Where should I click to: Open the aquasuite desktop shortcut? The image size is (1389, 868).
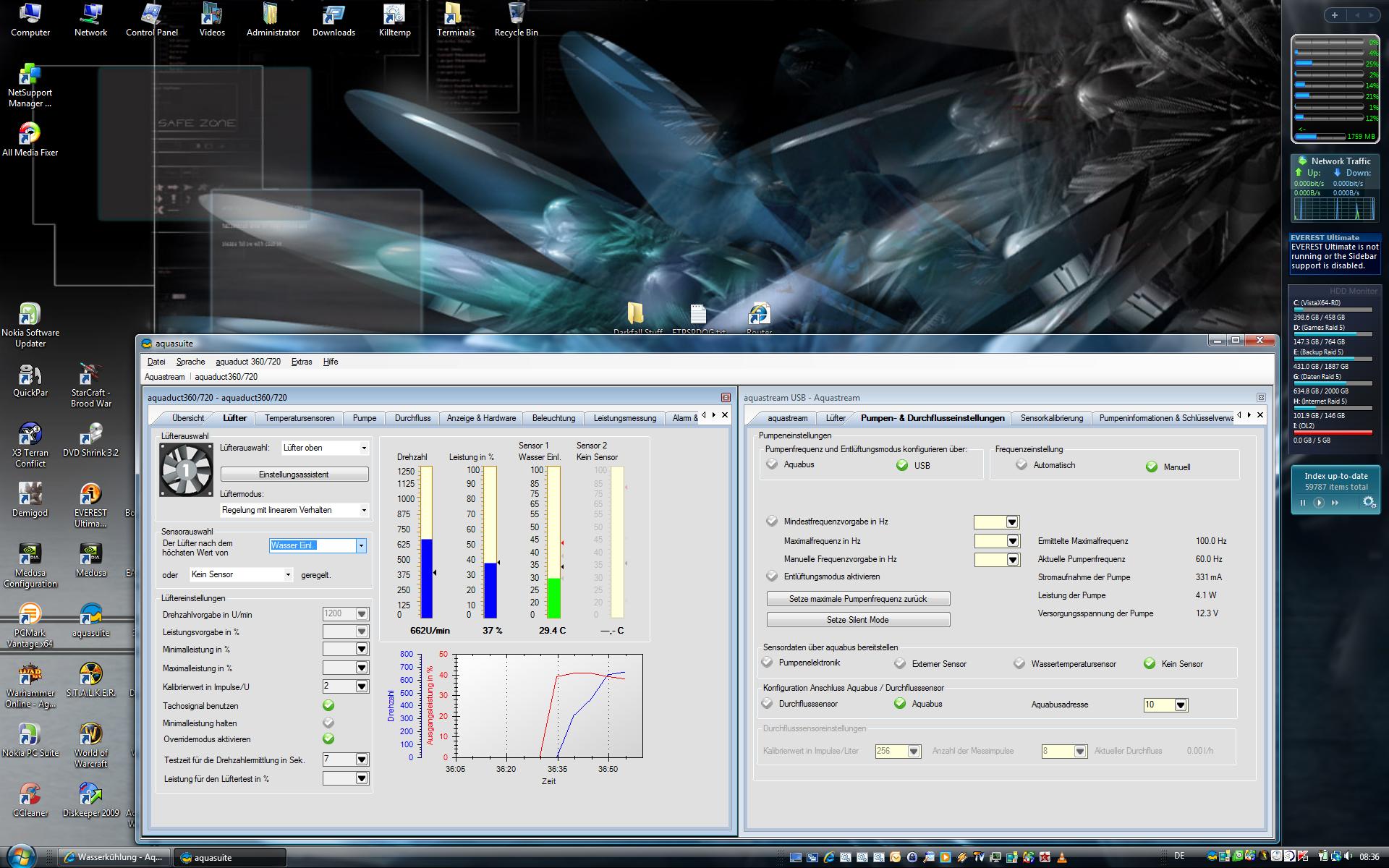(90, 616)
